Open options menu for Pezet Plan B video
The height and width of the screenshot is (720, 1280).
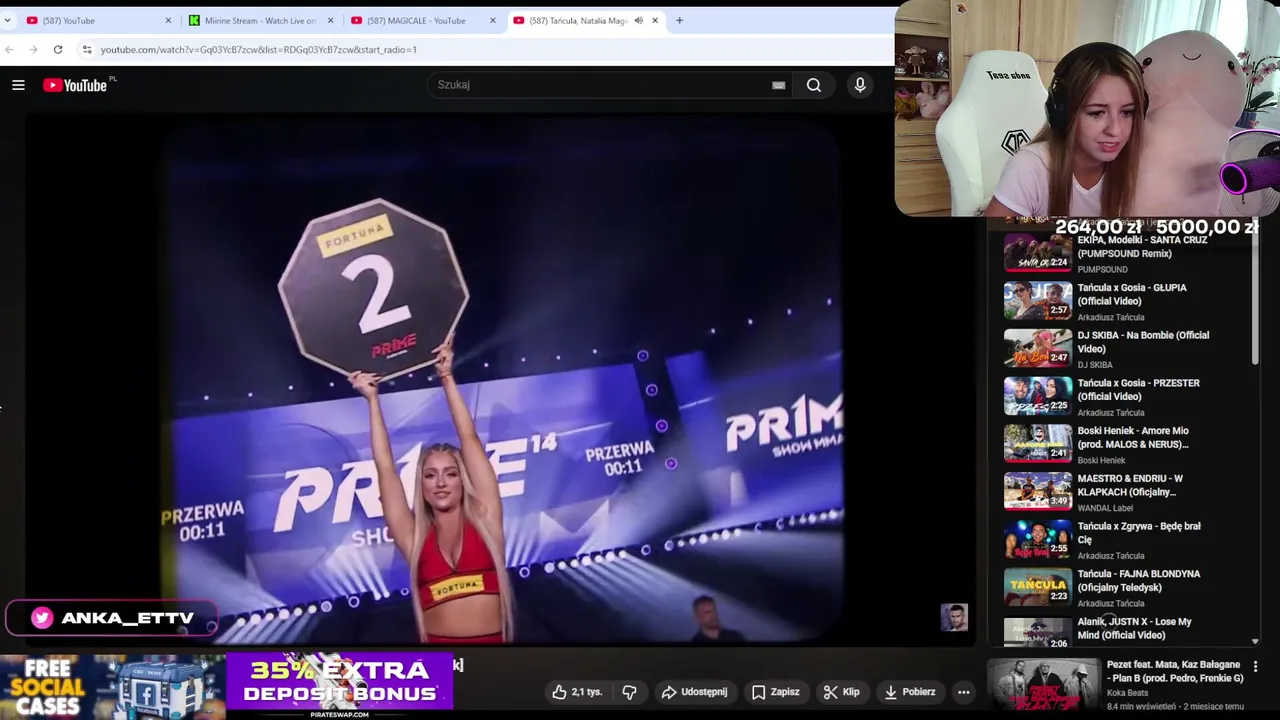click(x=1255, y=666)
